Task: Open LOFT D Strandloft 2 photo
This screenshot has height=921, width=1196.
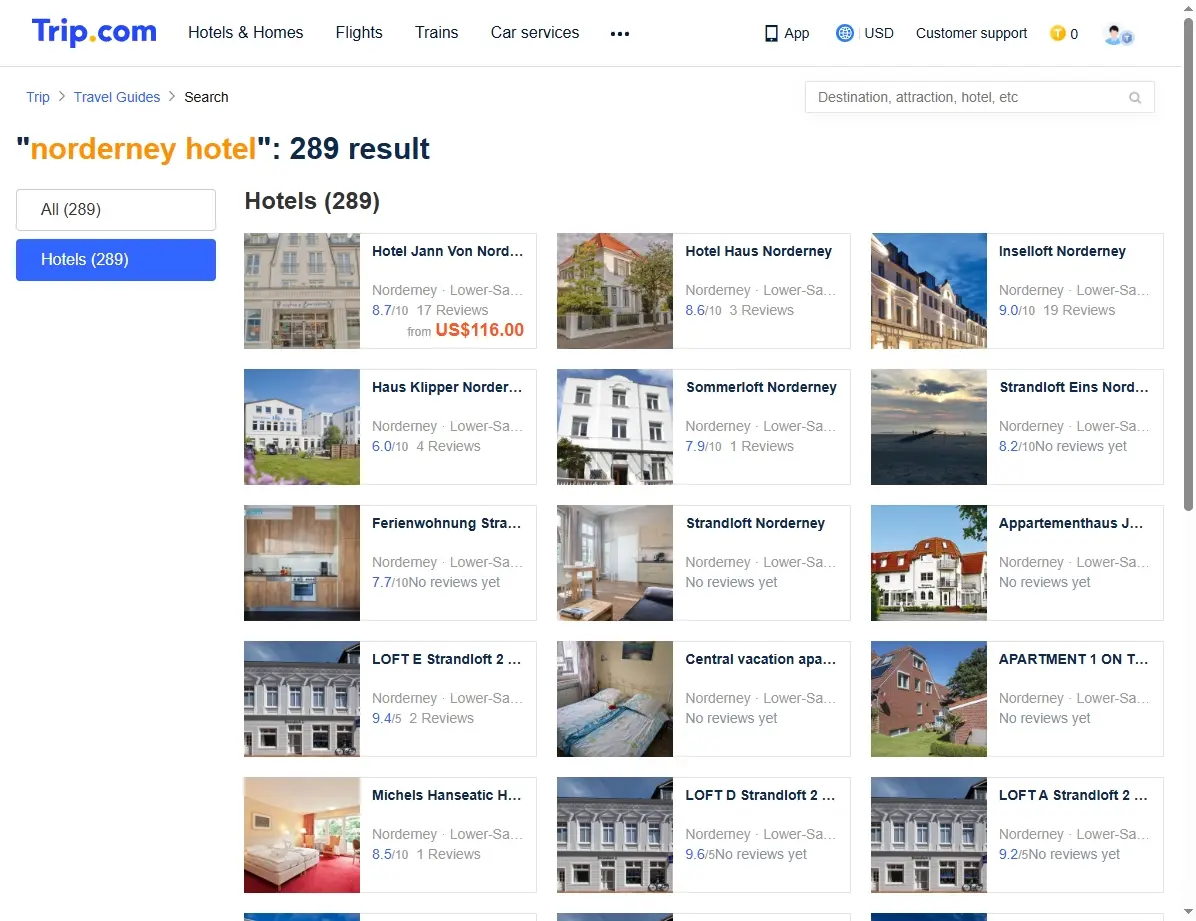Action: point(615,835)
